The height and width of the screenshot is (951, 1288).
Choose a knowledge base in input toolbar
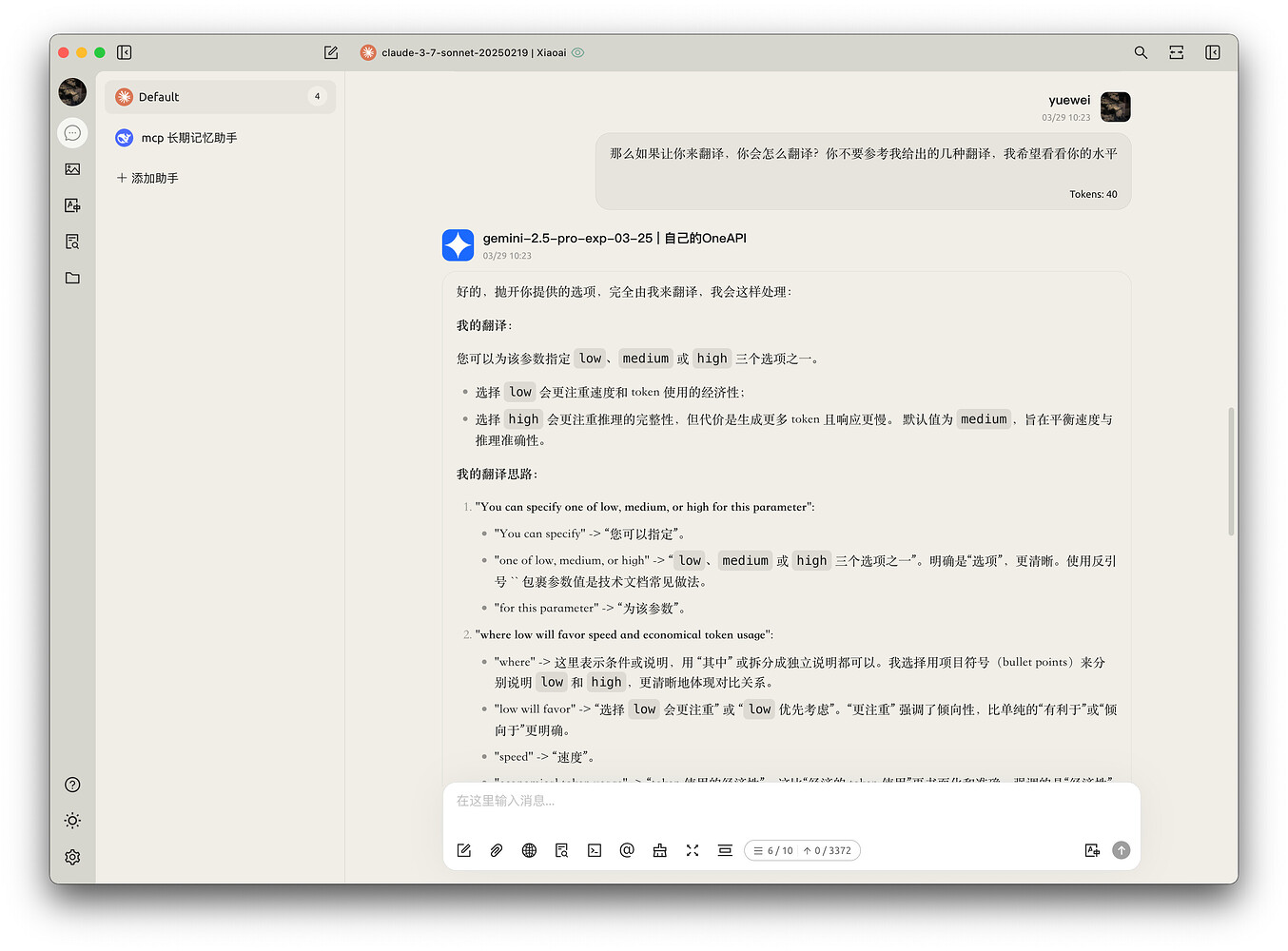click(x=562, y=850)
